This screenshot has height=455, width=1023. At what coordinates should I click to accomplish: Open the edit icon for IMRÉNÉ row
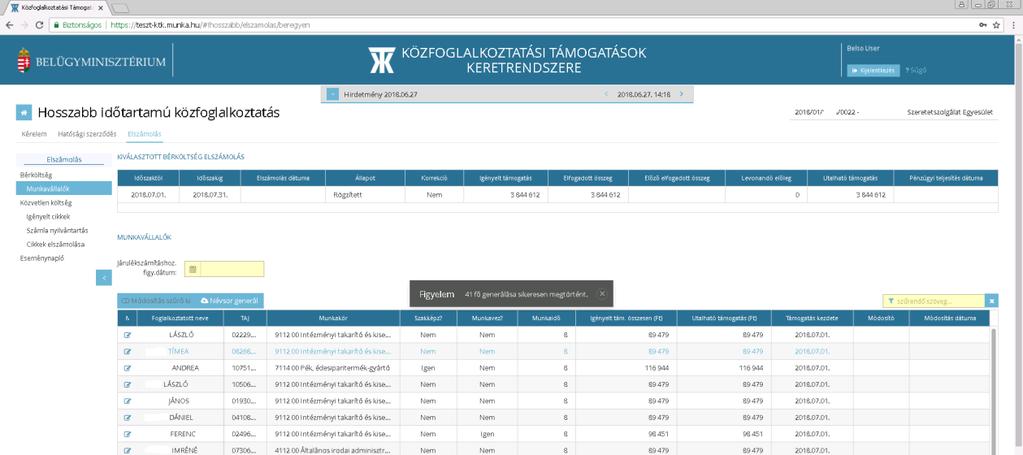point(127,450)
